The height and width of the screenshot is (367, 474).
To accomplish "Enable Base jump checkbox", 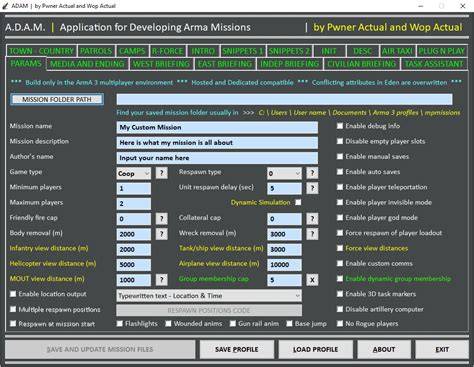I will pyautogui.click(x=289, y=324).
